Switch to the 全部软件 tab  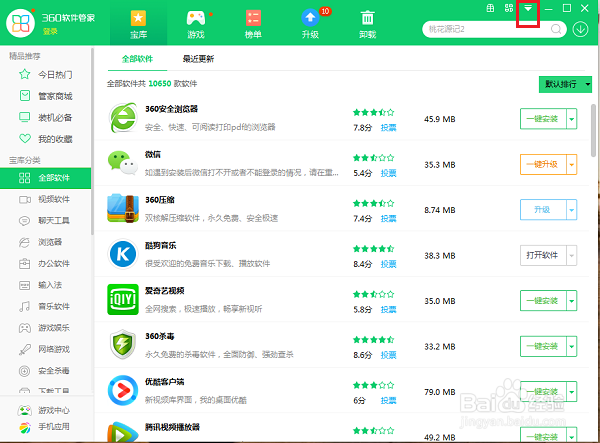(x=137, y=59)
